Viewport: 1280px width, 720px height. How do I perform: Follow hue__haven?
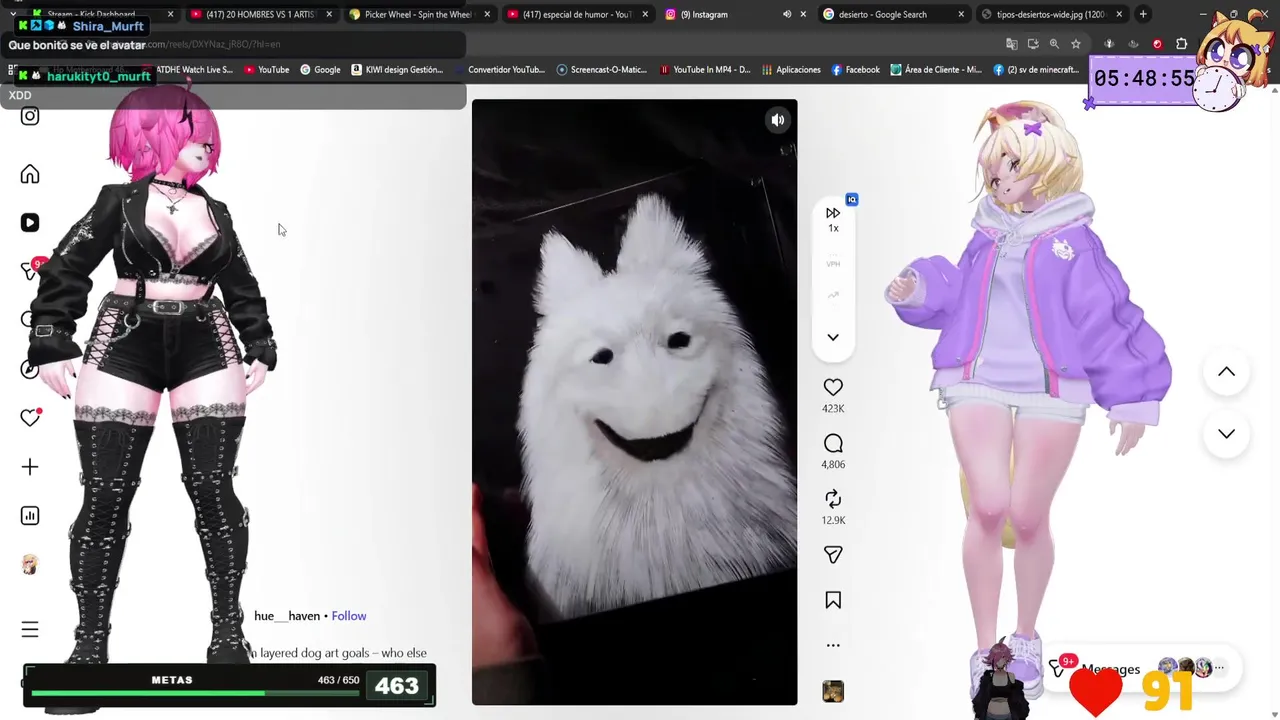pos(349,616)
